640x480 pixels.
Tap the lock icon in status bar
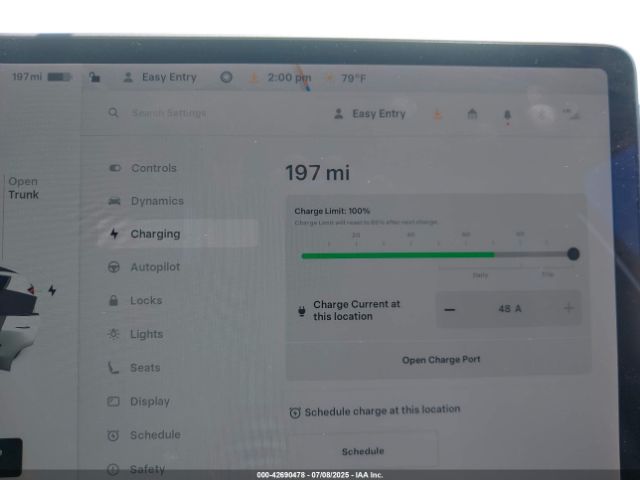(94, 77)
